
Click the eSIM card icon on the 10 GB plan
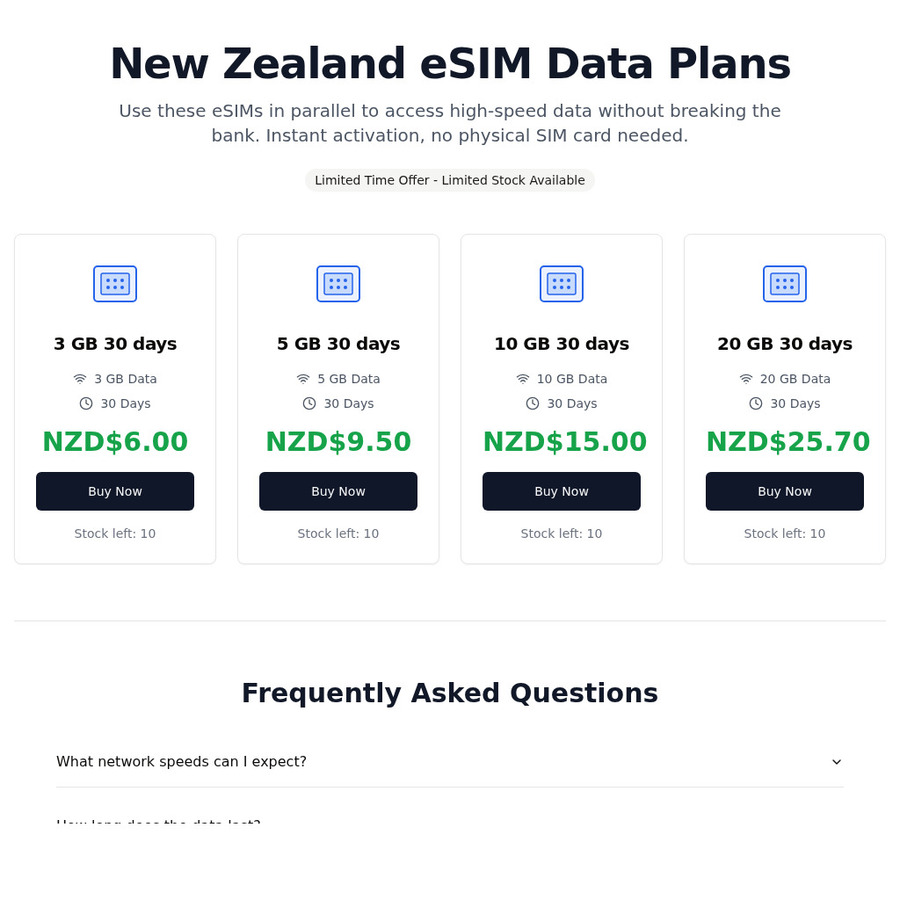561,283
